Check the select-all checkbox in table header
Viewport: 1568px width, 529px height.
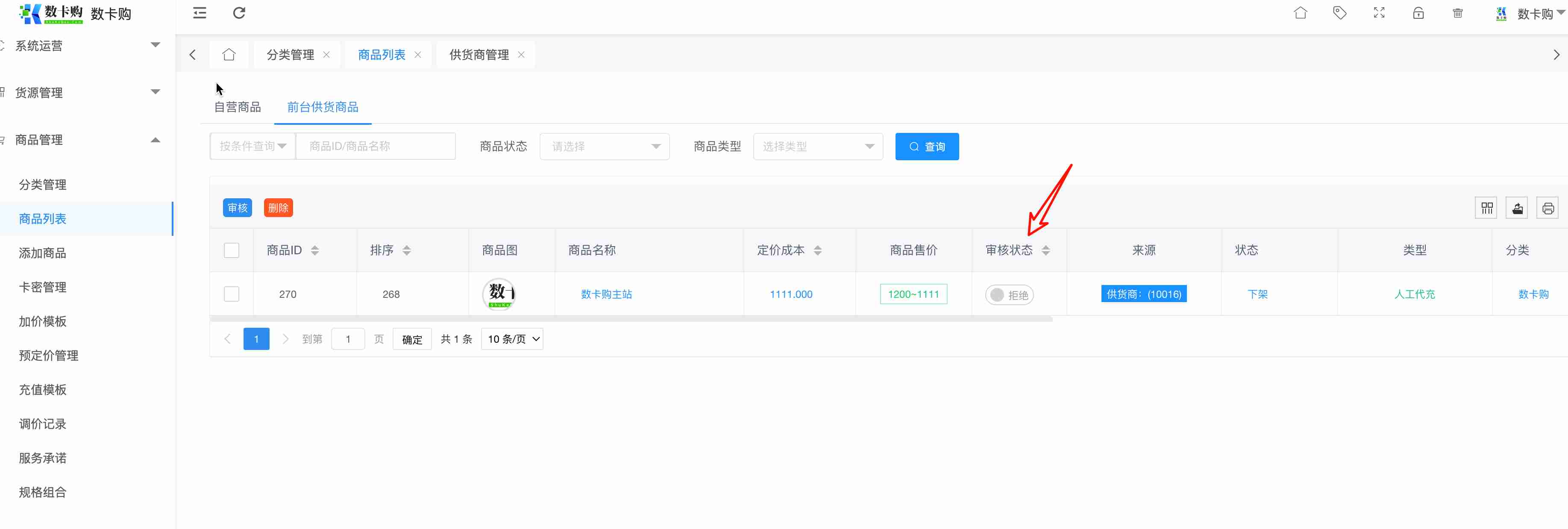coord(231,250)
